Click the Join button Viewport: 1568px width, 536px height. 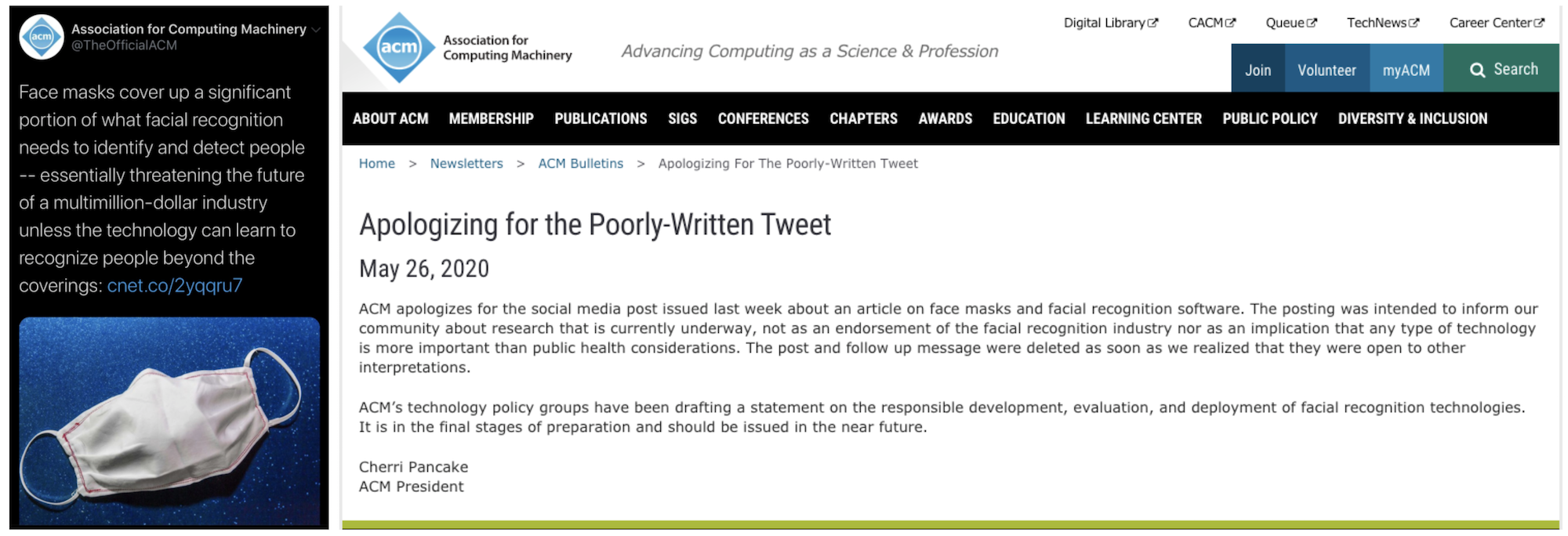tap(1258, 69)
